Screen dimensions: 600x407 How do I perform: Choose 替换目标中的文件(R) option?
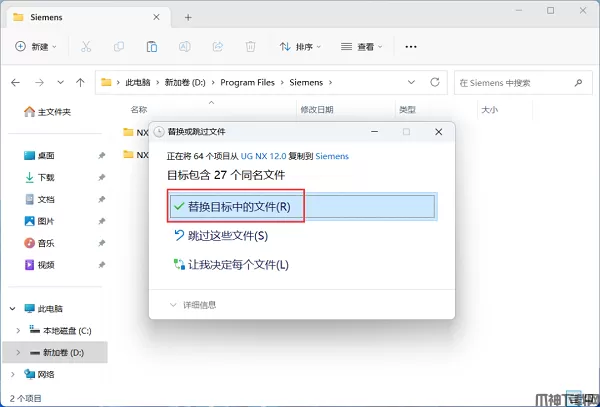click(302, 207)
